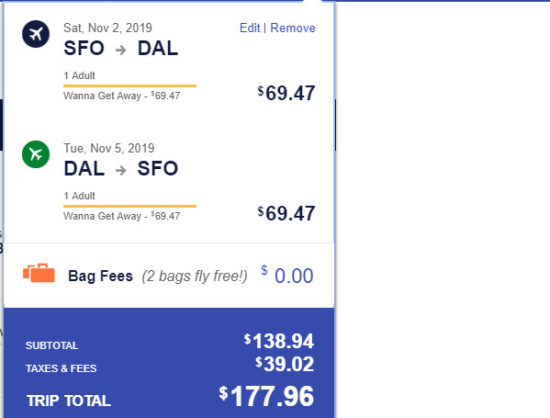The image size is (550, 418).
Task: Click the Edit link
Action: click(x=250, y=28)
